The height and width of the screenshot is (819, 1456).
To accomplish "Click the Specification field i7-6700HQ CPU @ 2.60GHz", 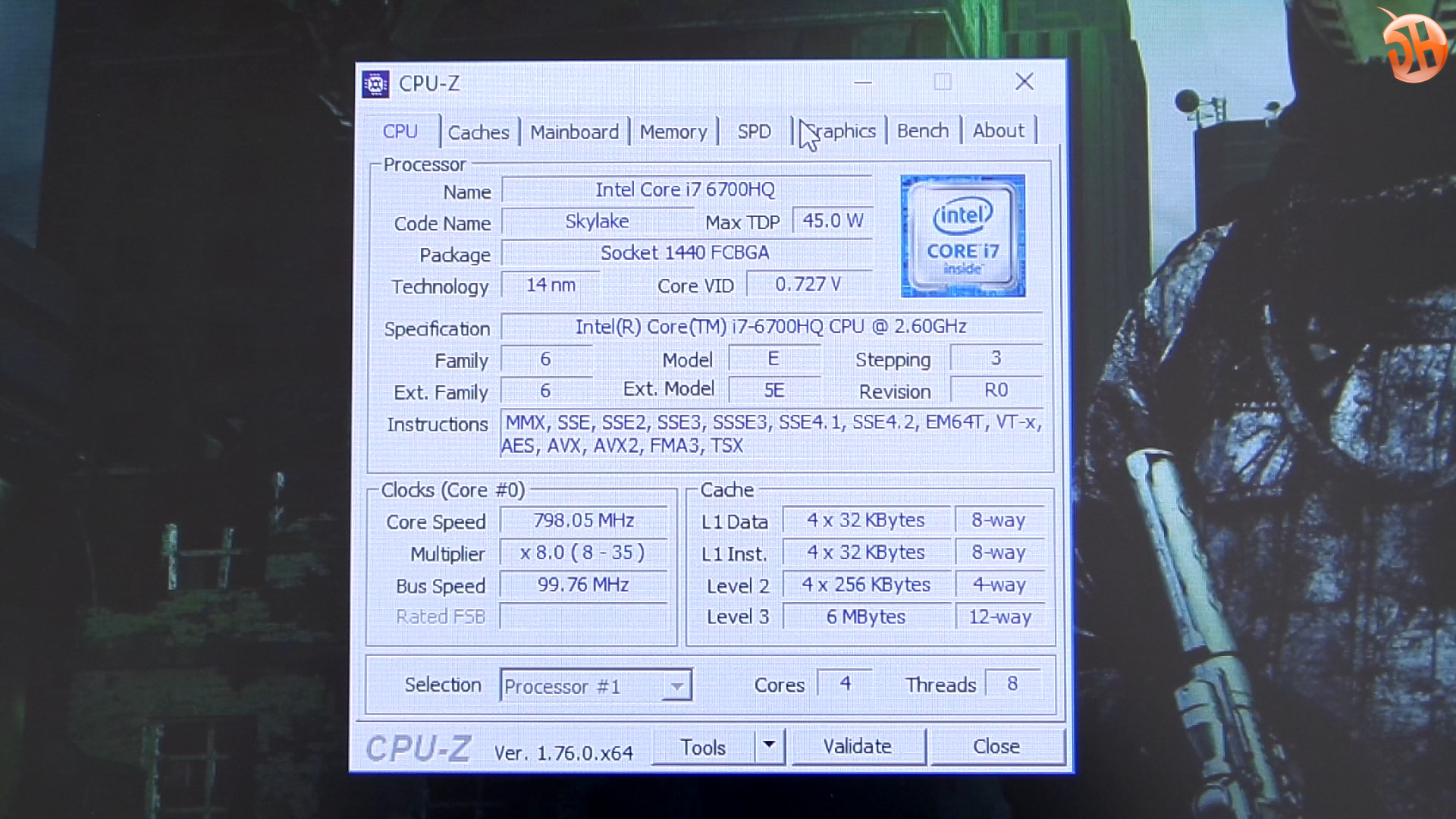I will (x=771, y=327).
